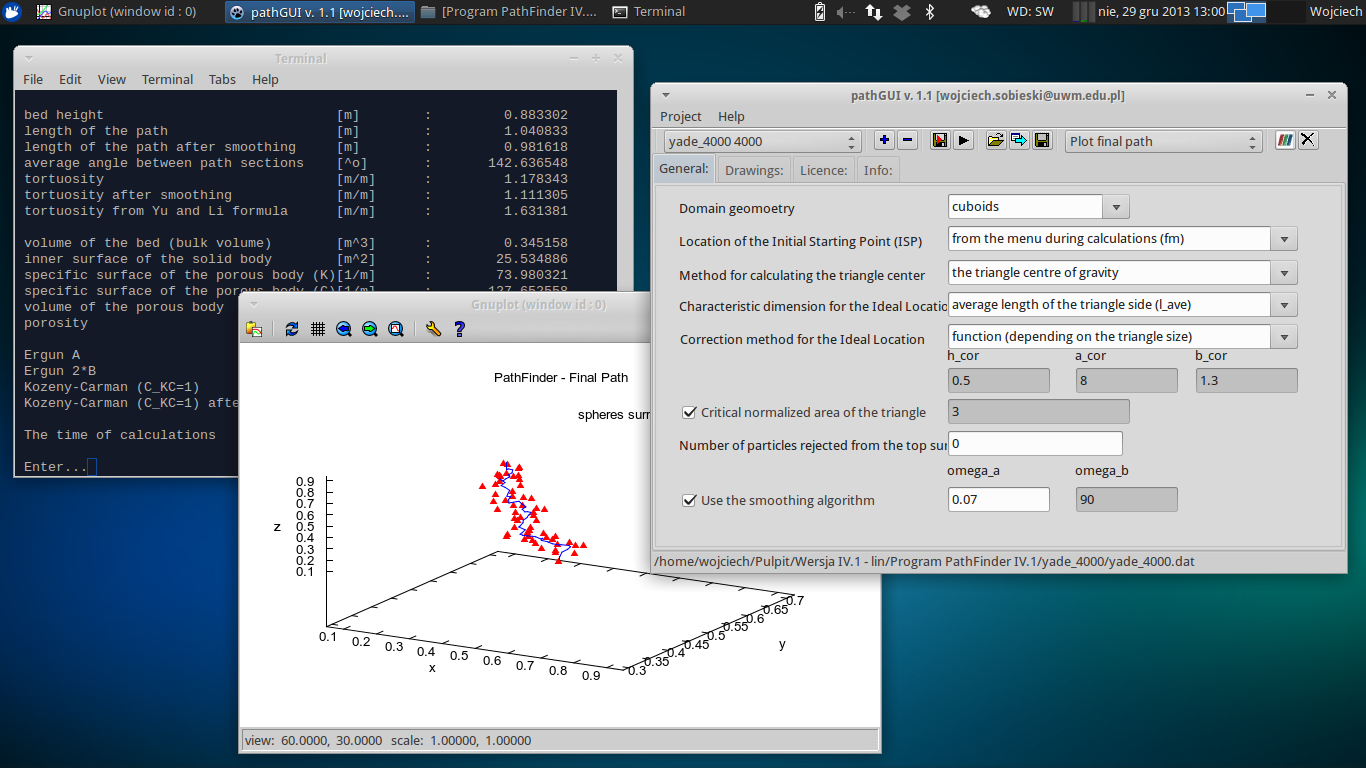This screenshot has height=768, width=1366.
Task: Select the previous zoom icon in Gnuplot
Action: pyautogui.click(x=344, y=329)
